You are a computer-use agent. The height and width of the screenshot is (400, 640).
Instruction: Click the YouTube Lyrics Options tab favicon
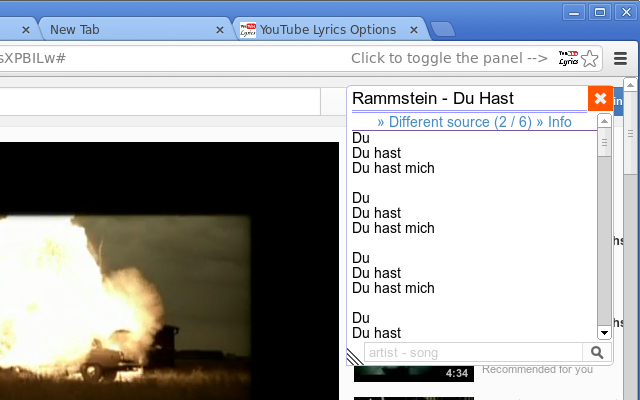(x=248, y=30)
